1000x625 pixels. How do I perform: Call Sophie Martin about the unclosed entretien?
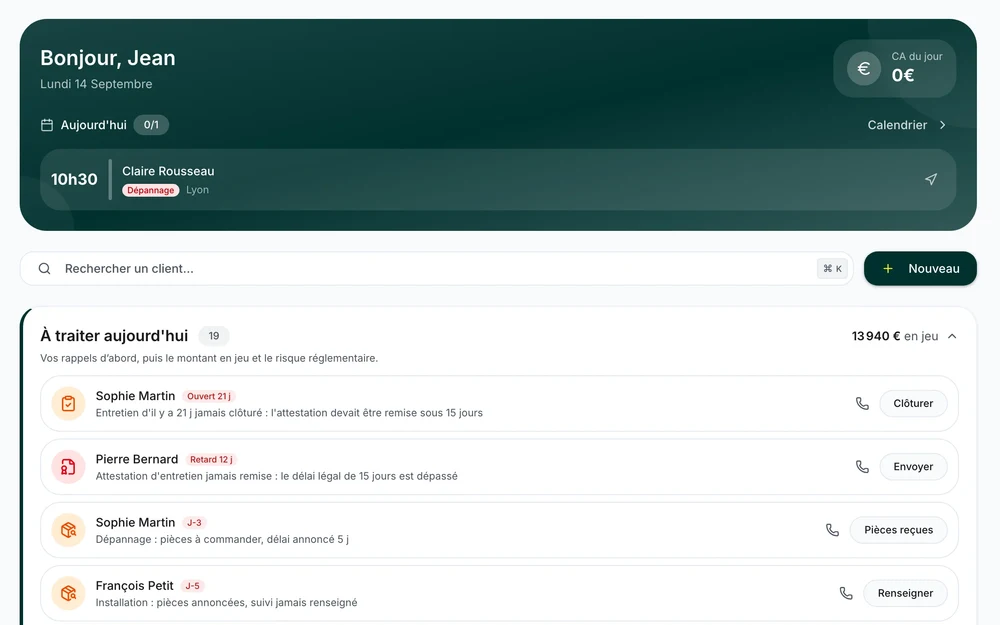pyautogui.click(x=862, y=403)
